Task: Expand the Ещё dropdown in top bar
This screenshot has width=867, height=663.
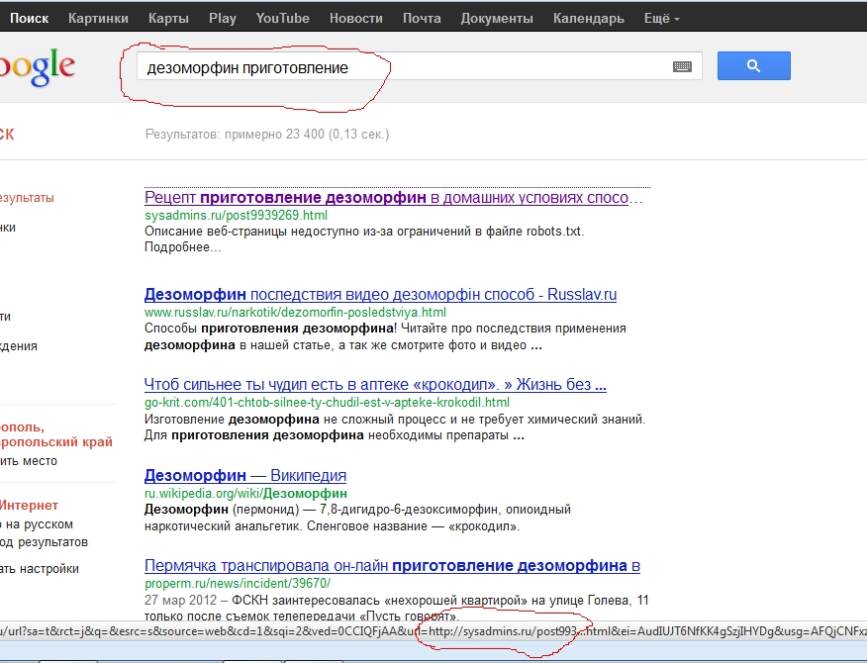Action: (x=661, y=18)
